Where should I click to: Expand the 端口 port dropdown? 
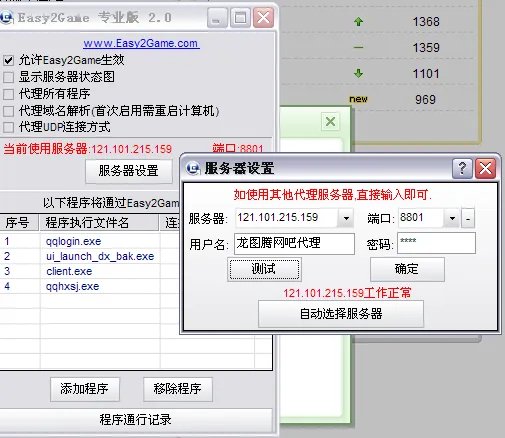[x=452, y=218]
